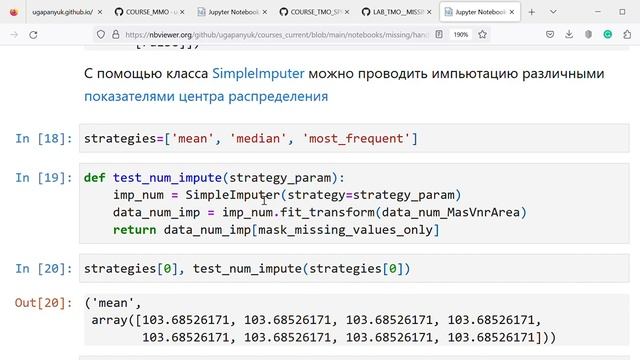Click the strategies list code line
This screenshot has height=360, width=640.
coord(251,139)
